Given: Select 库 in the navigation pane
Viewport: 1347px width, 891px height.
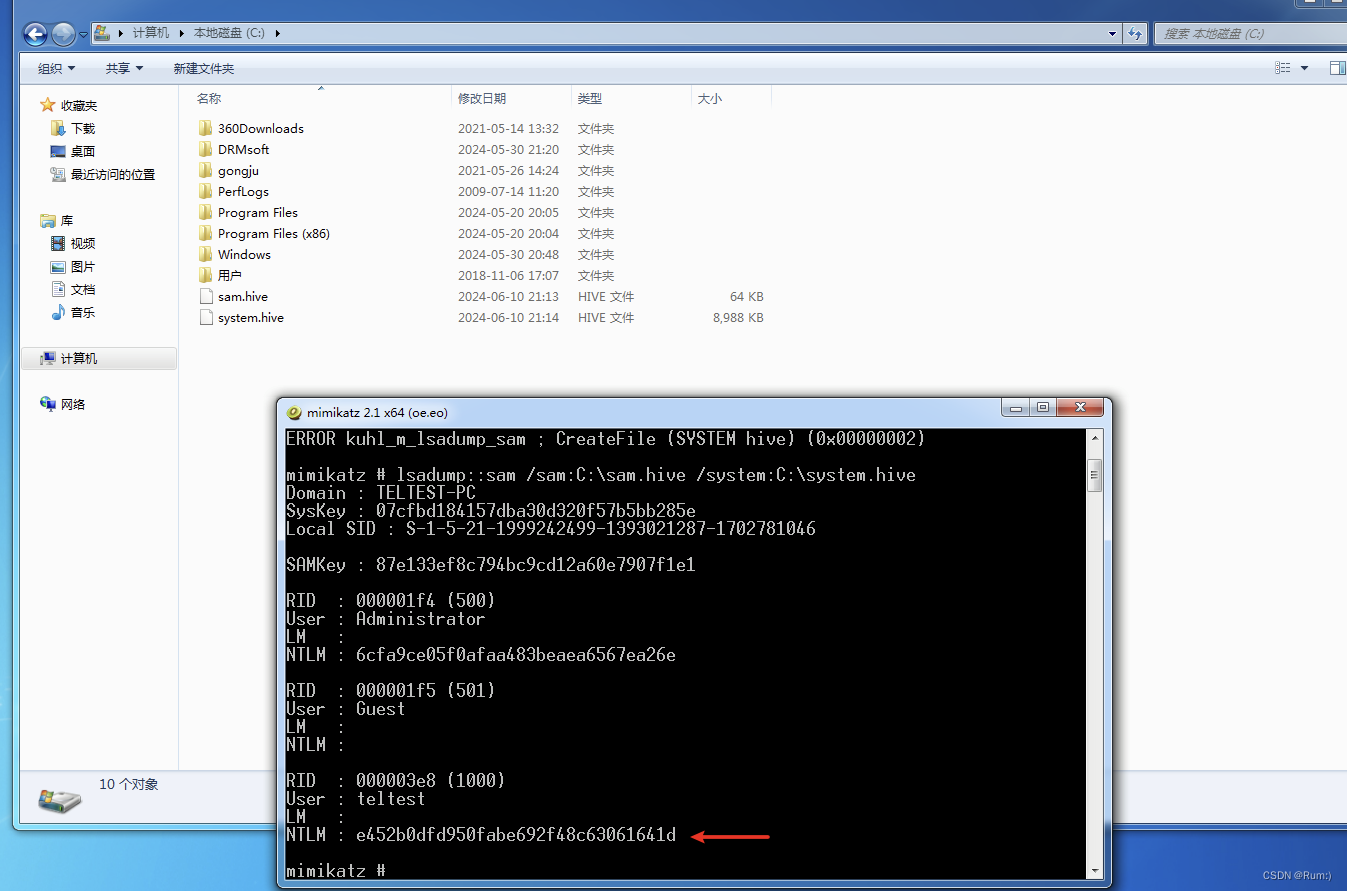Looking at the screenshot, I should [x=57, y=220].
